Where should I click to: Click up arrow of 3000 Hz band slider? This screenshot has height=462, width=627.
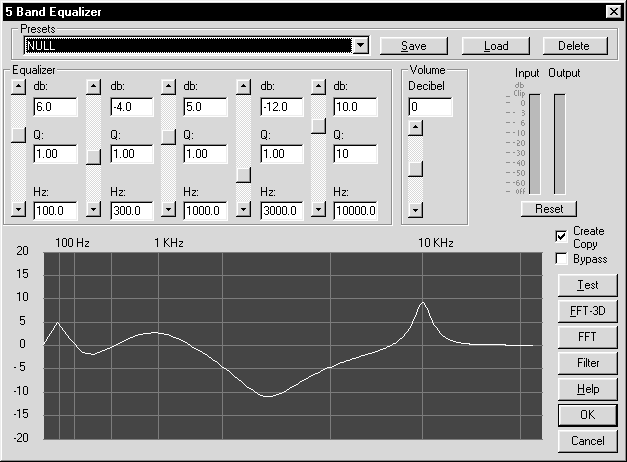[x=243, y=87]
